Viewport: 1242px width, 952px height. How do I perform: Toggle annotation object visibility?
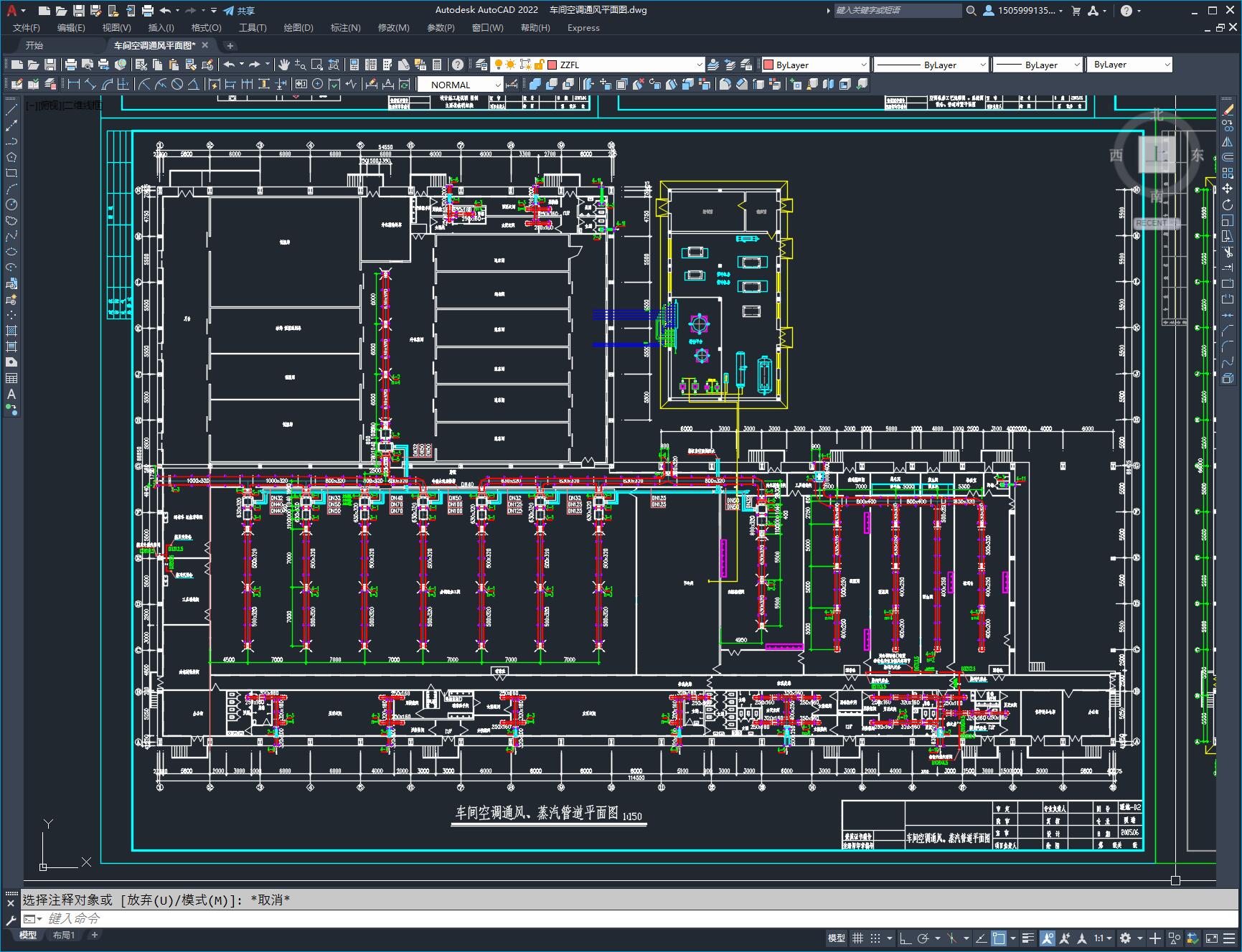[1048, 938]
